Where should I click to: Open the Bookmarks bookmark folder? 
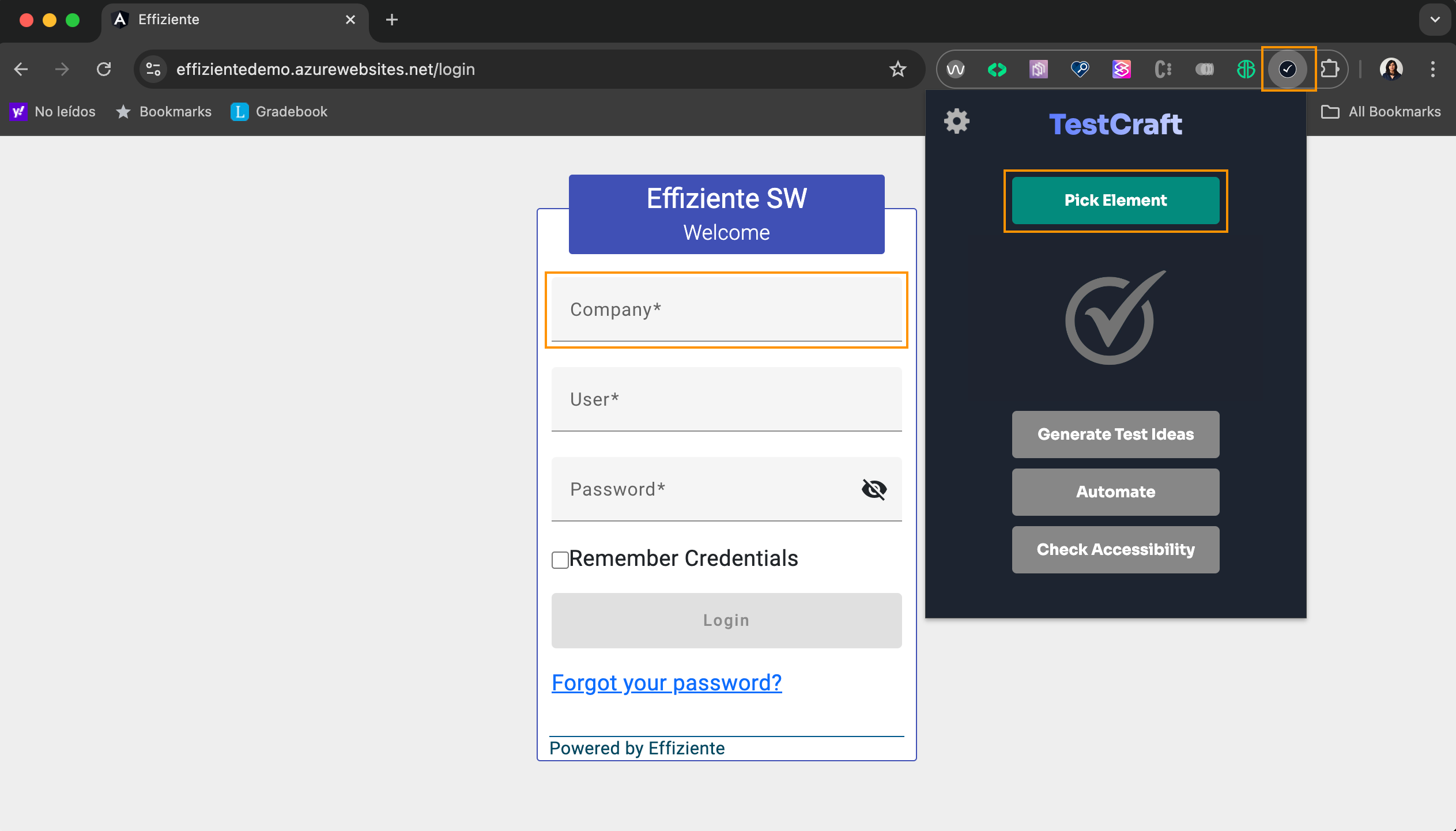(x=164, y=112)
